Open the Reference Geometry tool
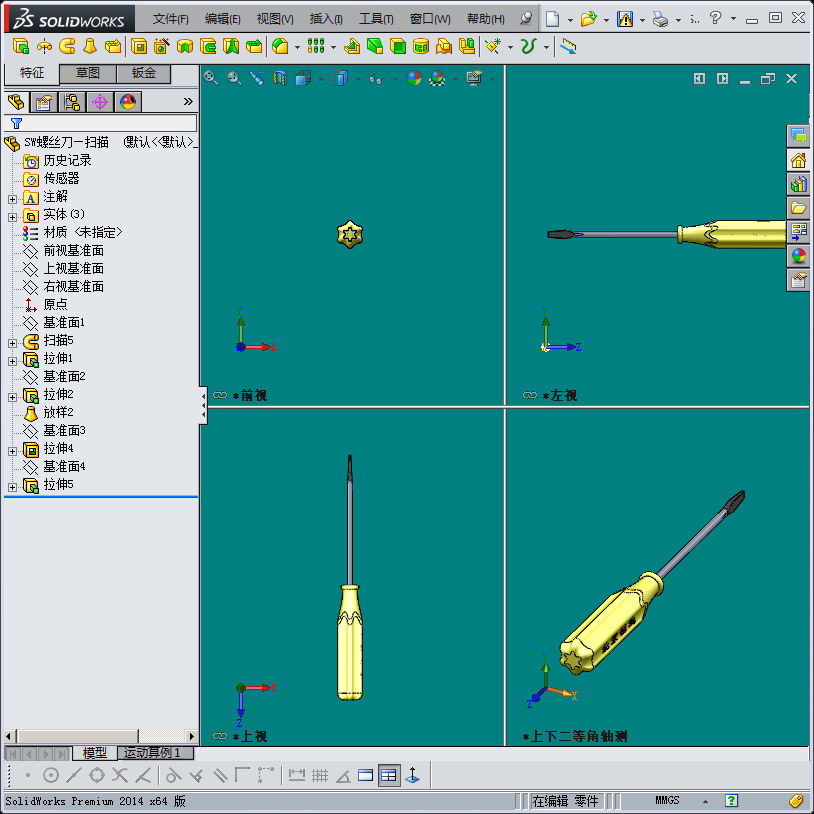The image size is (814, 814). [x=493, y=47]
